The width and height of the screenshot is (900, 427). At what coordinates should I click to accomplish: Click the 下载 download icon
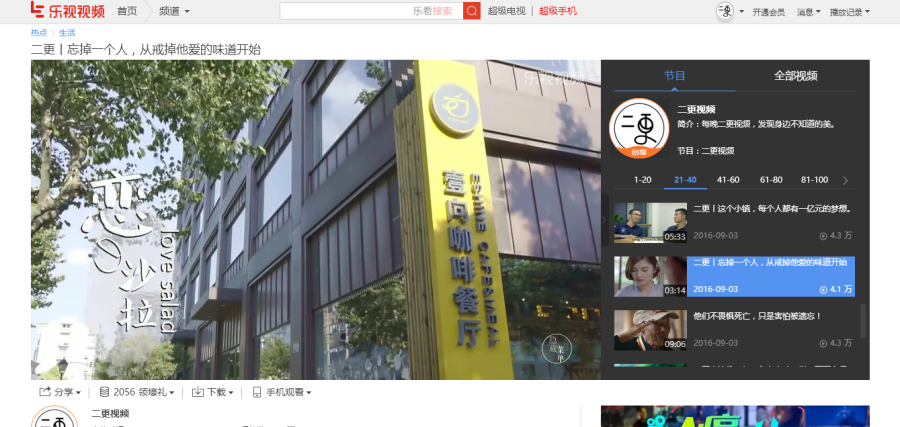(197, 392)
